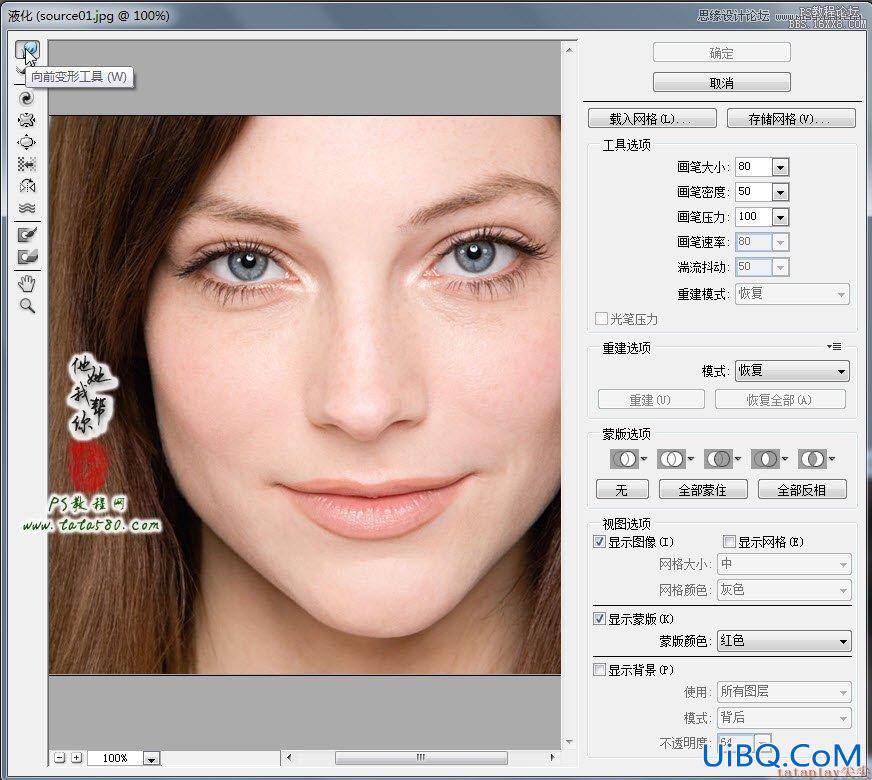The width and height of the screenshot is (872, 780).
Task: Click the 载入网格 button
Action: 652,118
